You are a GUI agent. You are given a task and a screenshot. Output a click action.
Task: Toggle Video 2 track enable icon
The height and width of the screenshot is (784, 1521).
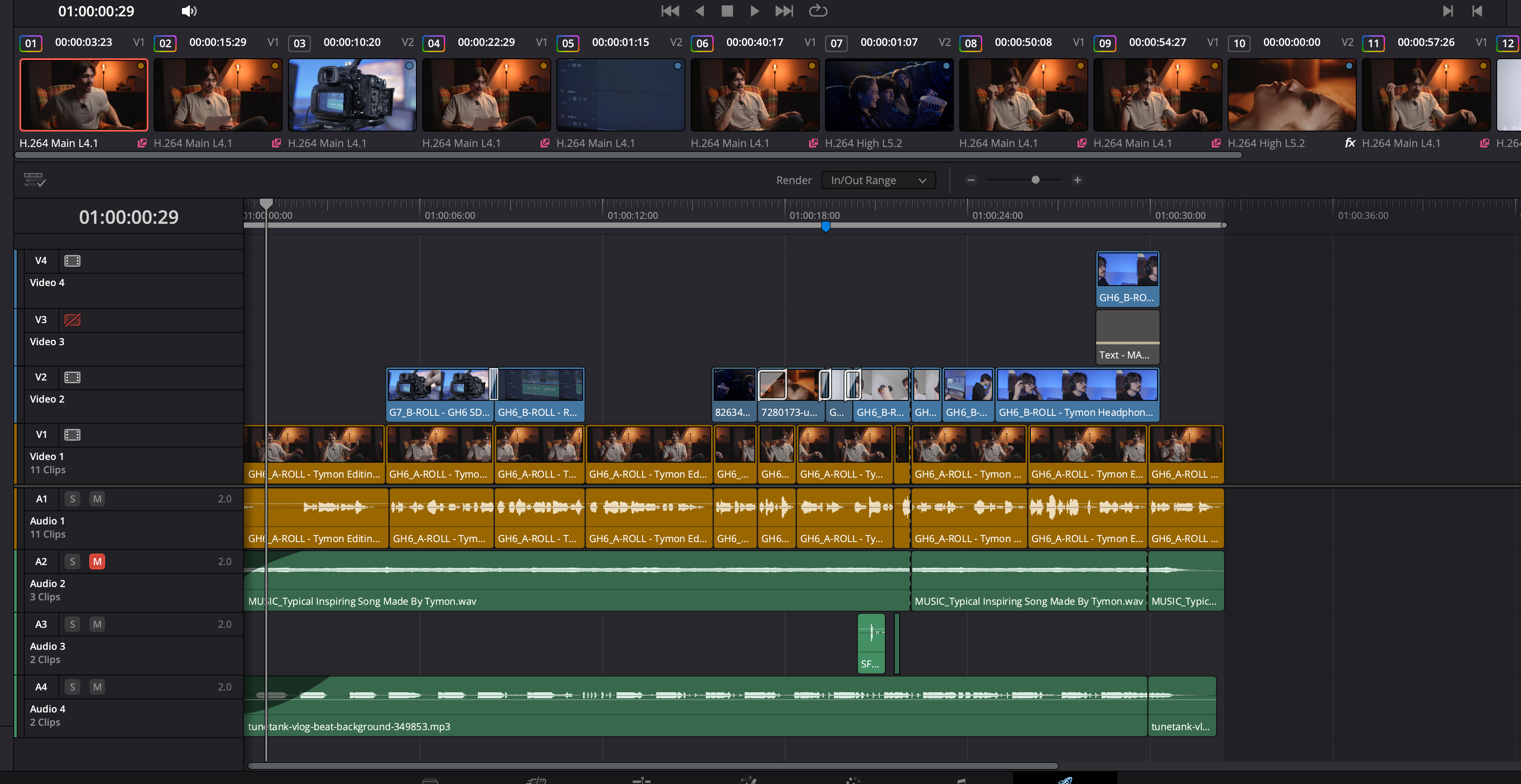(x=72, y=377)
